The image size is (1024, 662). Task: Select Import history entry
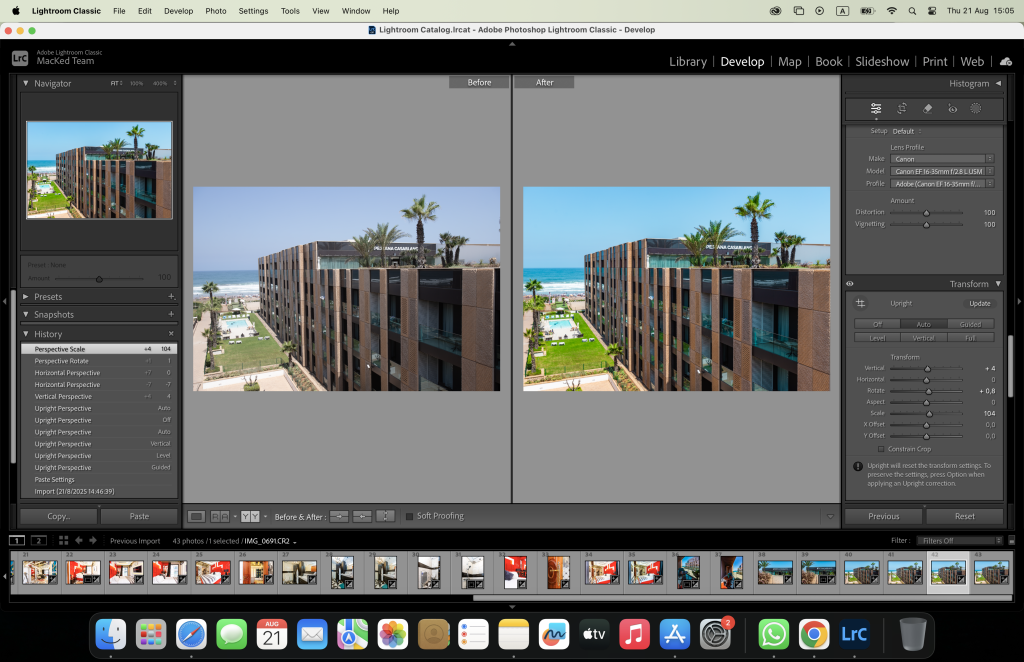point(99,492)
